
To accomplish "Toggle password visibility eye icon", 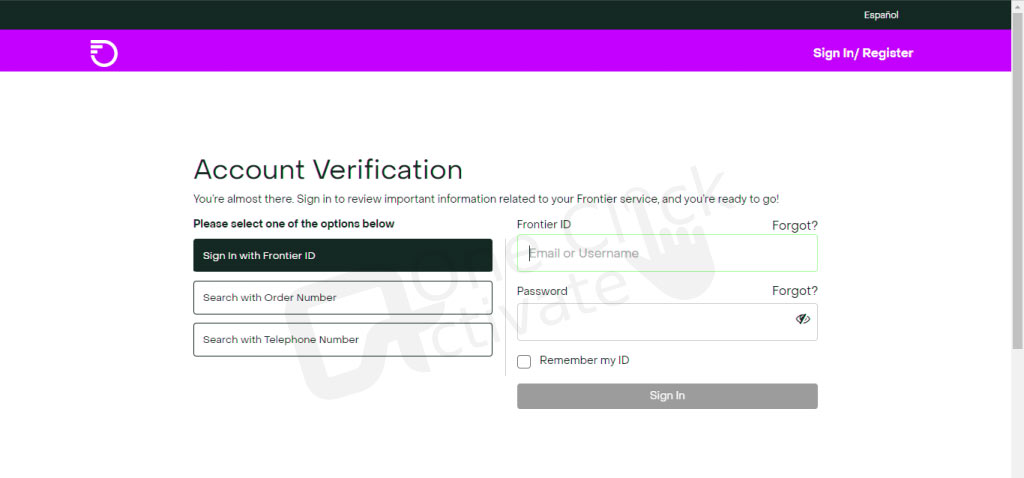I will tap(803, 319).
